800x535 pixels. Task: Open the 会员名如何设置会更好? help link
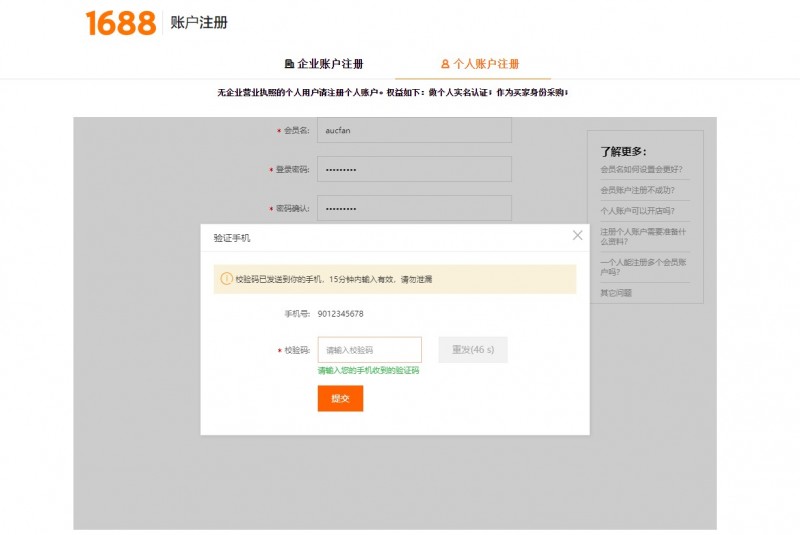[641, 169]
